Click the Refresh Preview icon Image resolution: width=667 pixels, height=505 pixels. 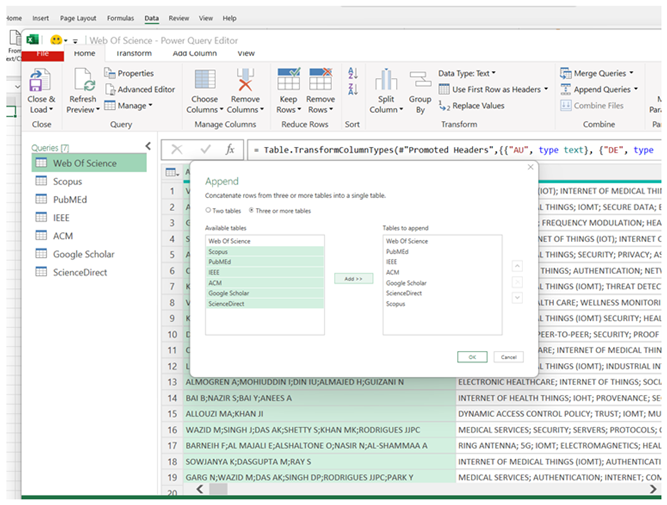click(x=82, y=80)
